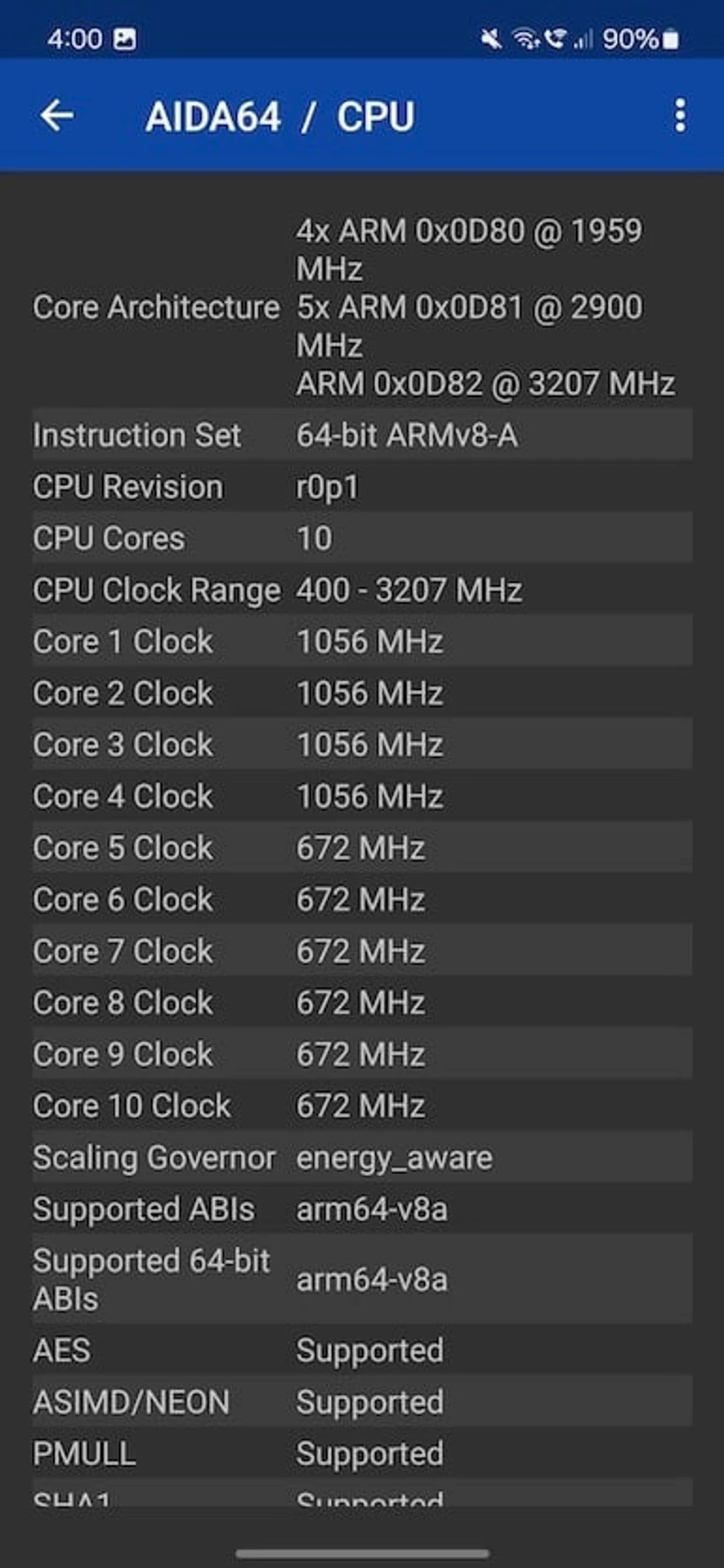
Task: Select the CPU Cores row
Action: (362, 538)
